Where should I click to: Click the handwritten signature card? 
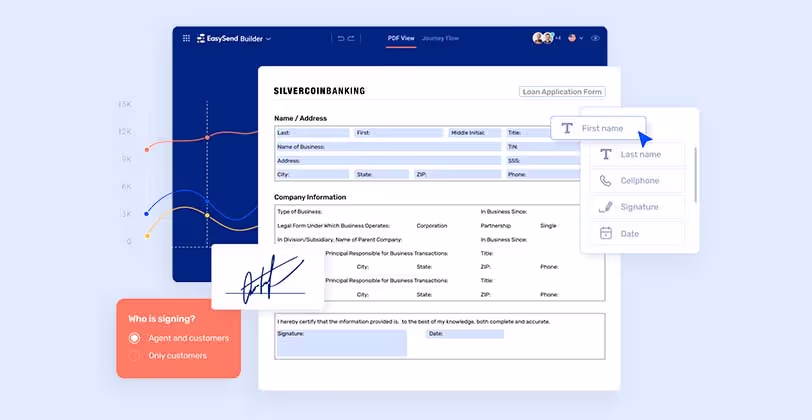click(268, 277)
